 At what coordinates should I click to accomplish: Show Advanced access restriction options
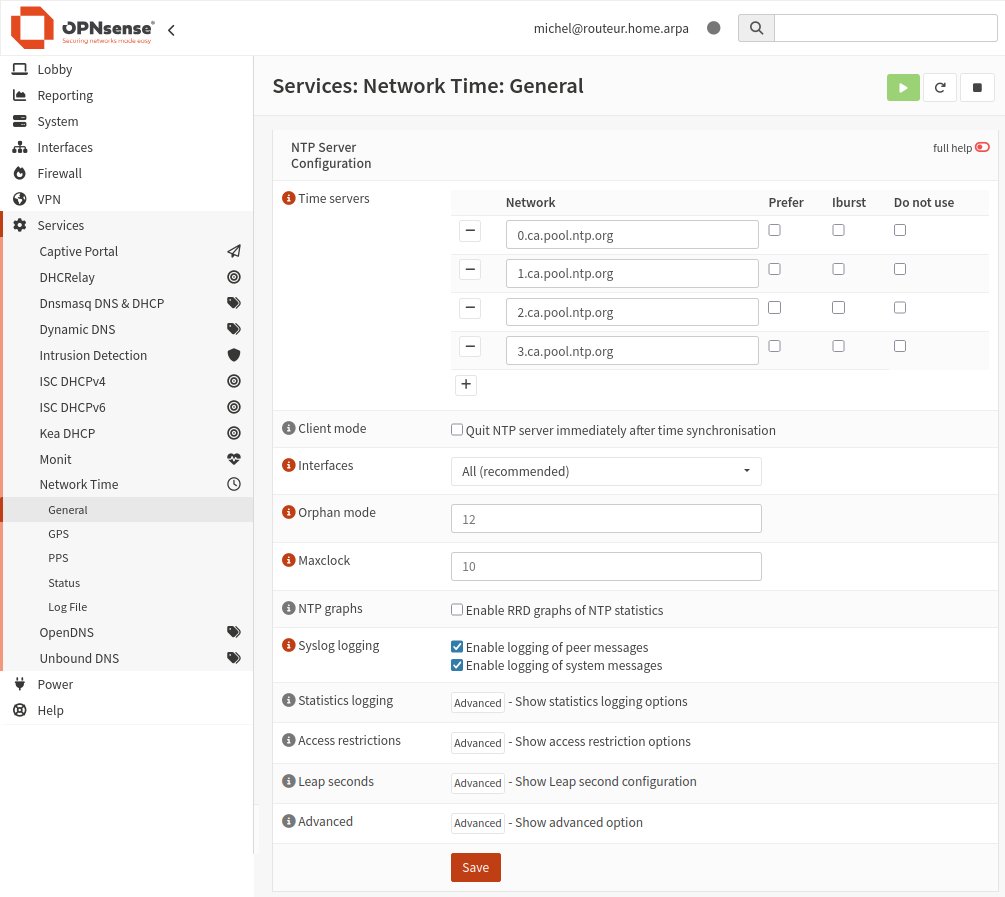pos(477,743)
